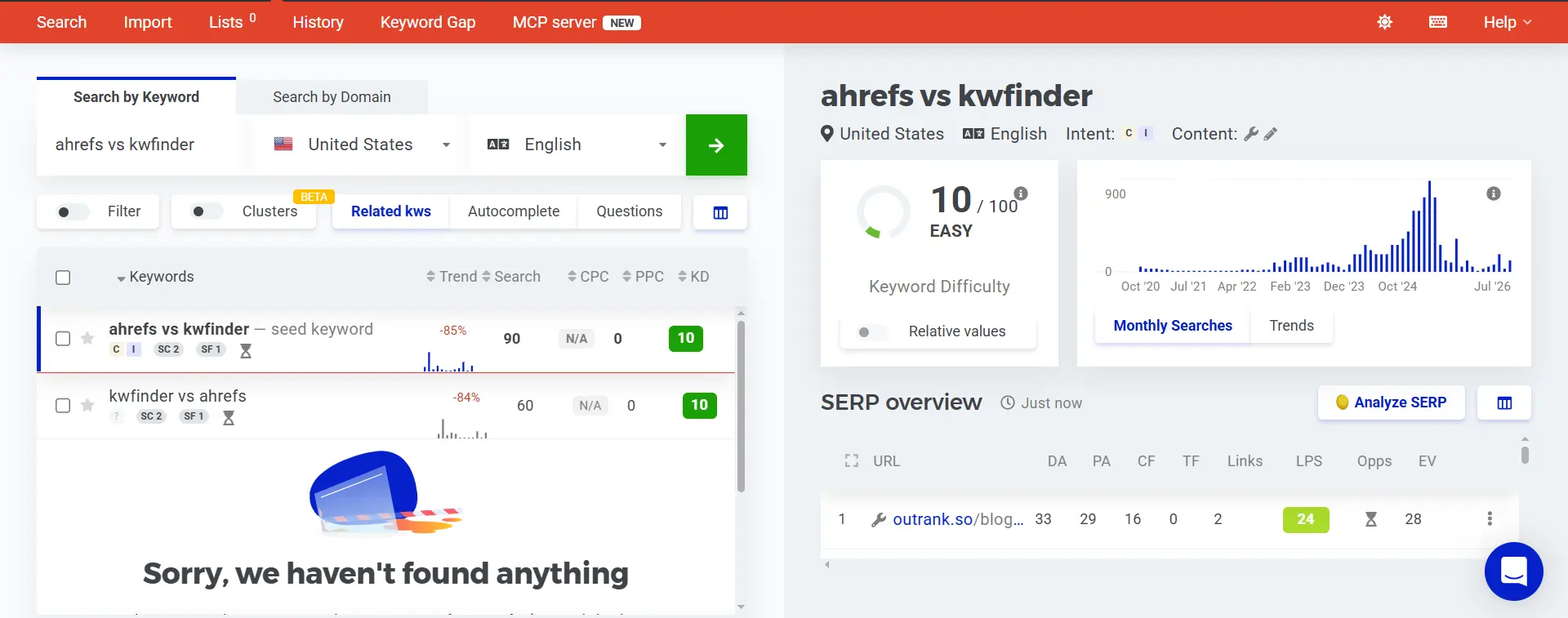
Task: Star the ahrefs vs kwfinder seed keyword
Action: [x=87, y=338]
